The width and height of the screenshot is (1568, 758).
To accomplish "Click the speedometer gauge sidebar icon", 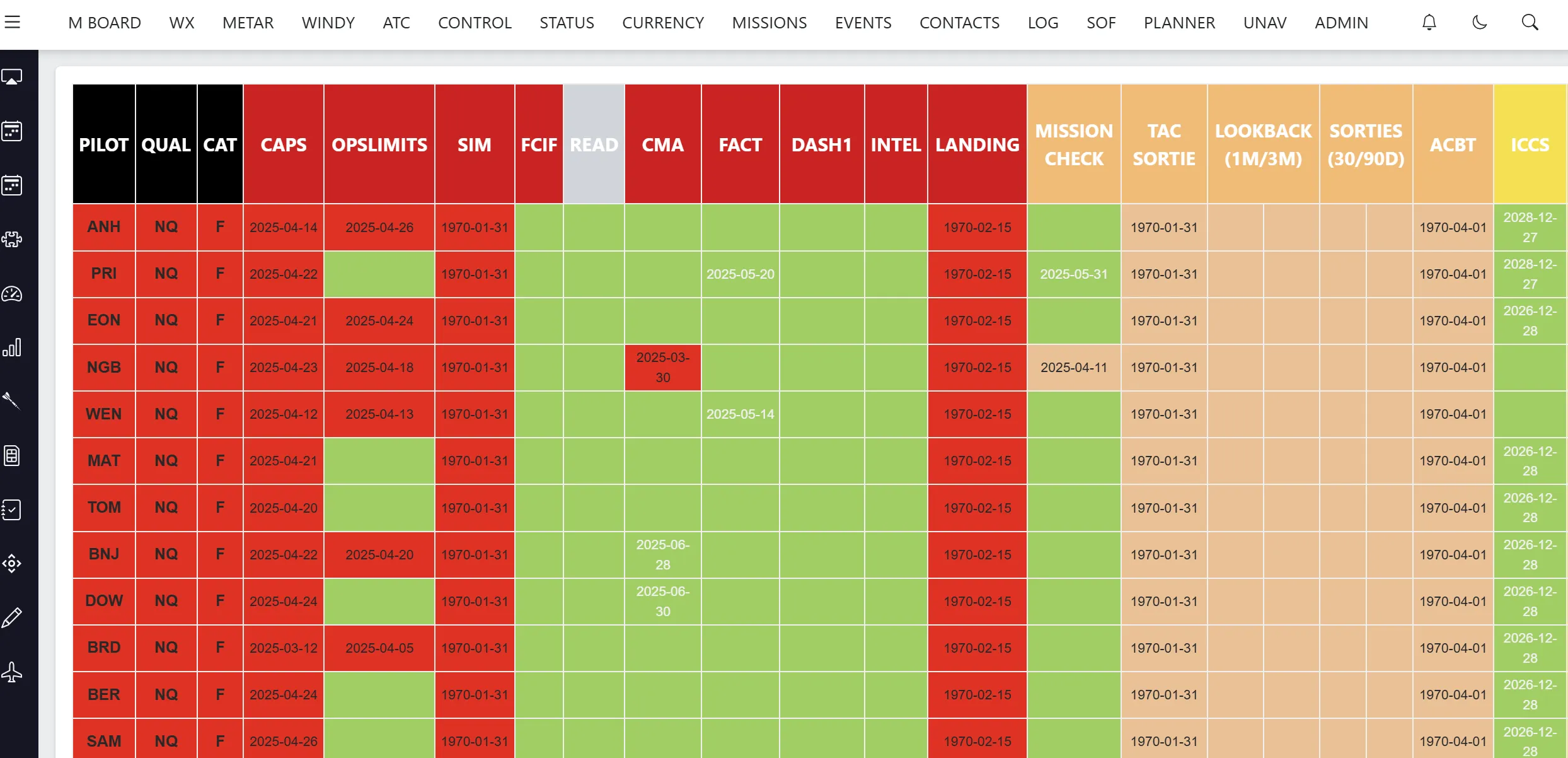I will pyautogui.click(x=12, y=294).
